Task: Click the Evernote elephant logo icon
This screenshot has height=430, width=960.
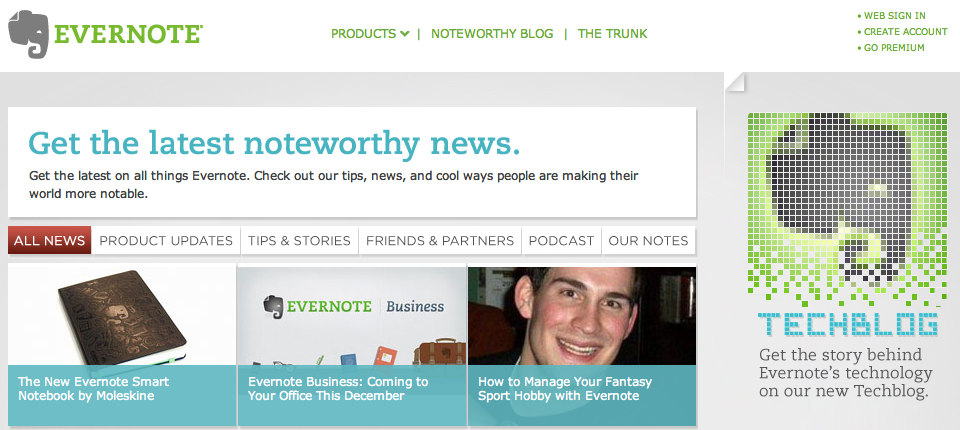Action: click(28, 34)
